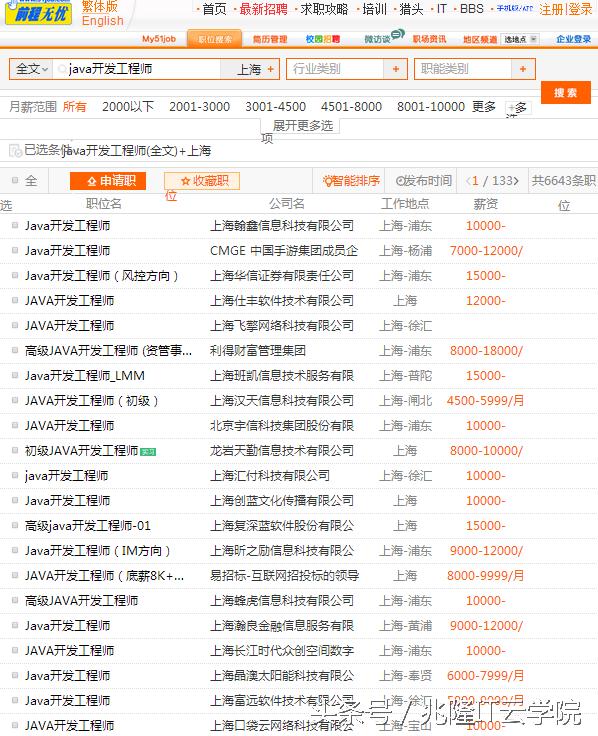Image resolution: width=598 pixels, height=736 pixels.
Task: Check the box for JAVA开发工程师（初级）
Action: click(15, 400)
